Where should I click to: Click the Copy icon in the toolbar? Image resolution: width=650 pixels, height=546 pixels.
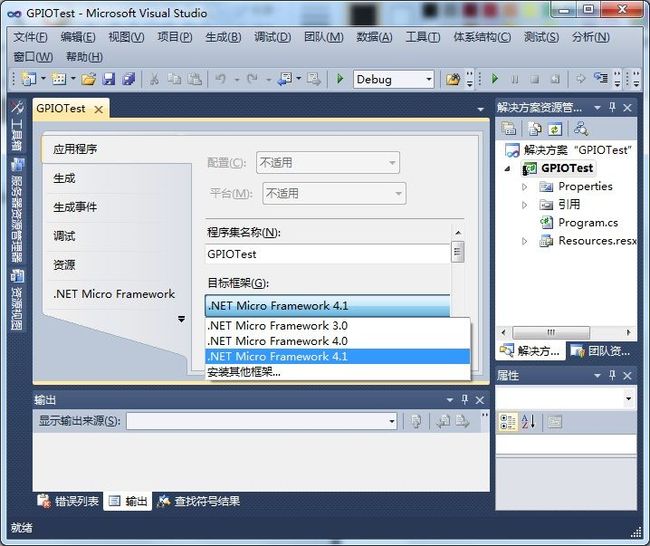pos(175,79)
